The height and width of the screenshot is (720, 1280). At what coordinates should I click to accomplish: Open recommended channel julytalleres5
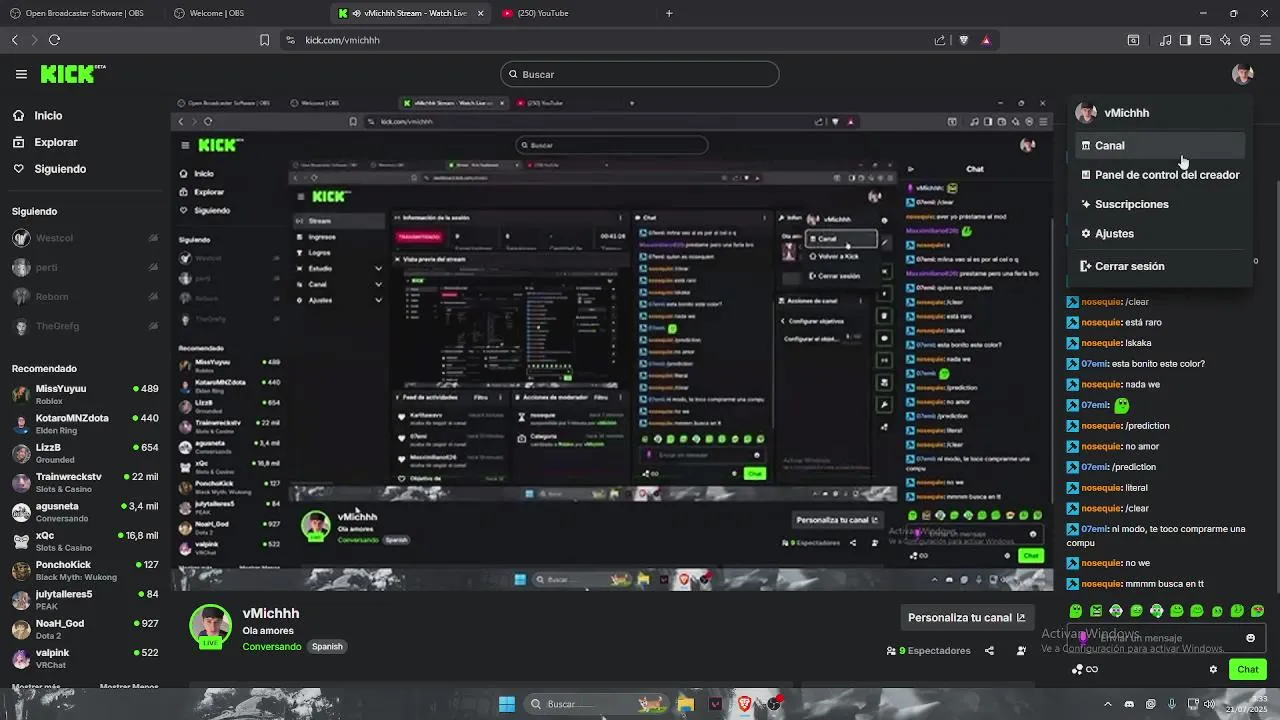click(85, 599)
